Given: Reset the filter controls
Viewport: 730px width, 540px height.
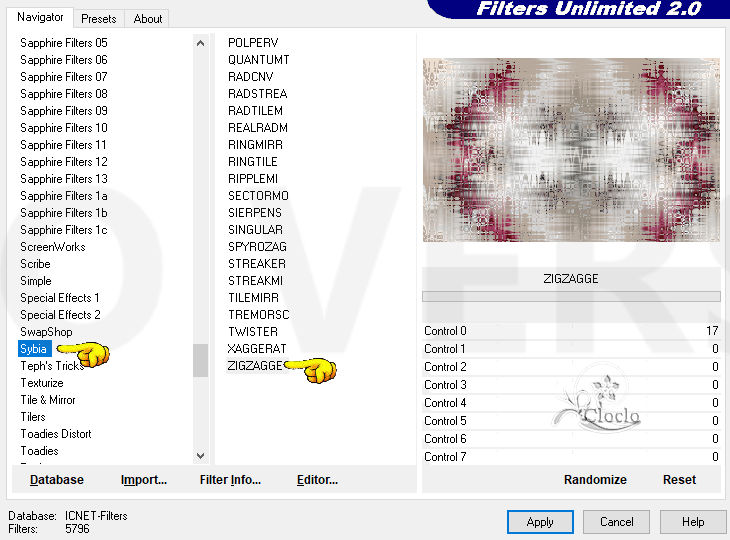Looking at the screenshot, I should [679, 480].
